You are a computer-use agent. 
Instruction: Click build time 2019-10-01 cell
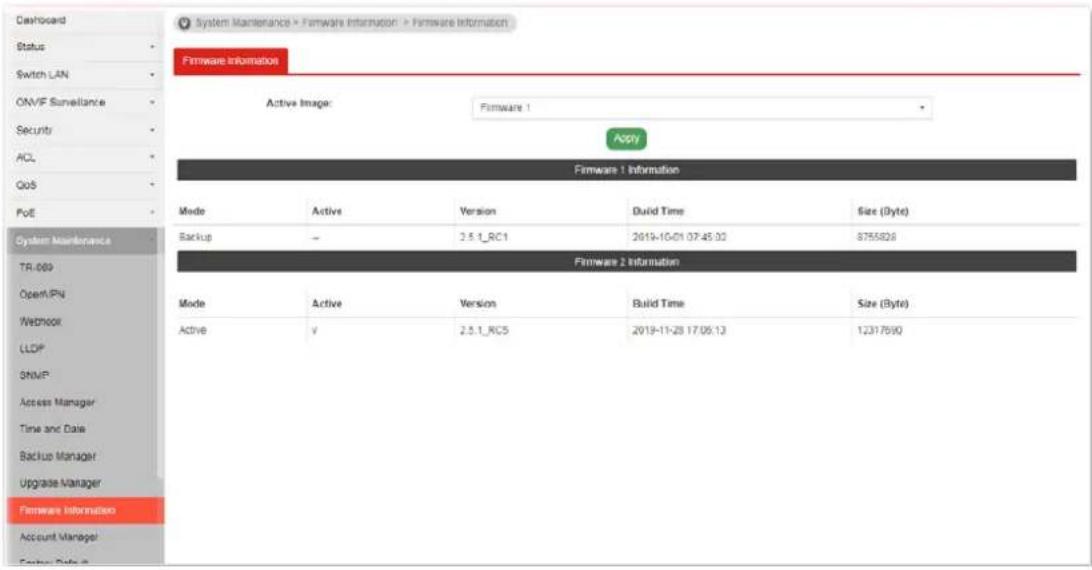coord(679,238)
